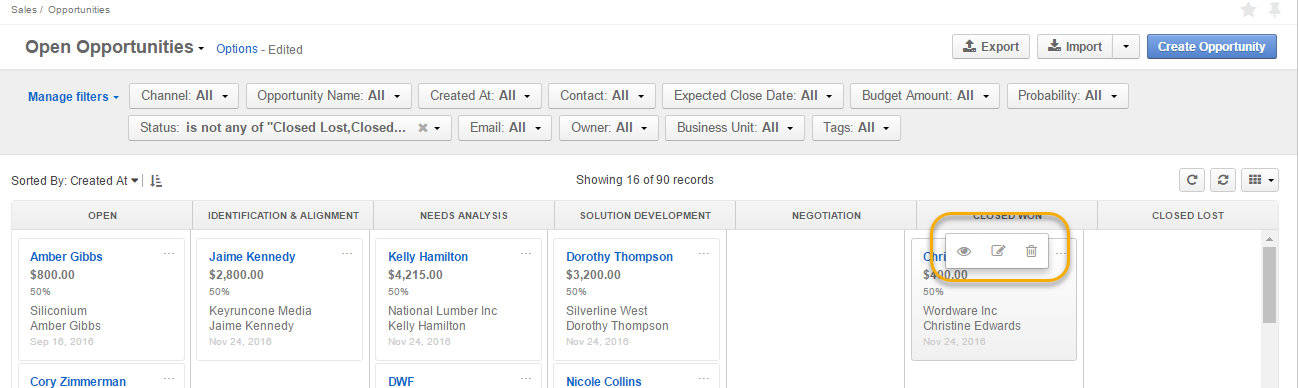Open actions menu on Nicole Collins card
This screenshot has height=388, width=1298.
704,379
